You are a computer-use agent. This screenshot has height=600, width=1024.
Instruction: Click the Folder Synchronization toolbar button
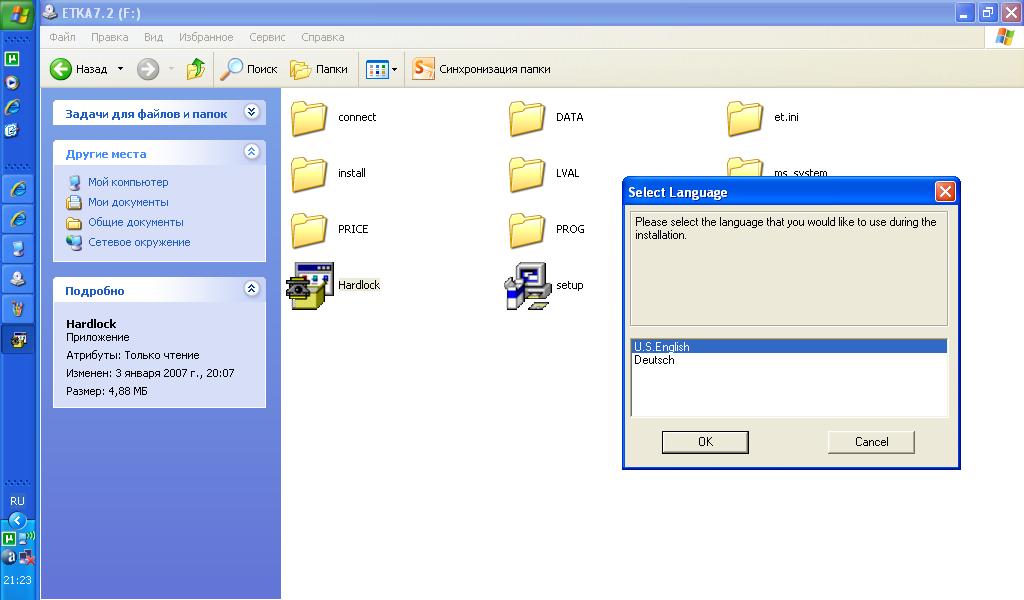point(482,69)
